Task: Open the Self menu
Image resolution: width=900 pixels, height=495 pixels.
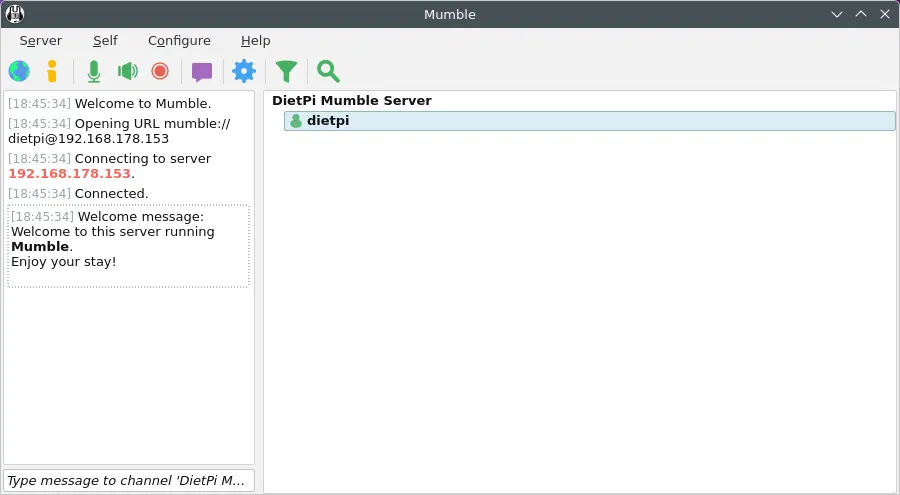Action: click(105, 41)
